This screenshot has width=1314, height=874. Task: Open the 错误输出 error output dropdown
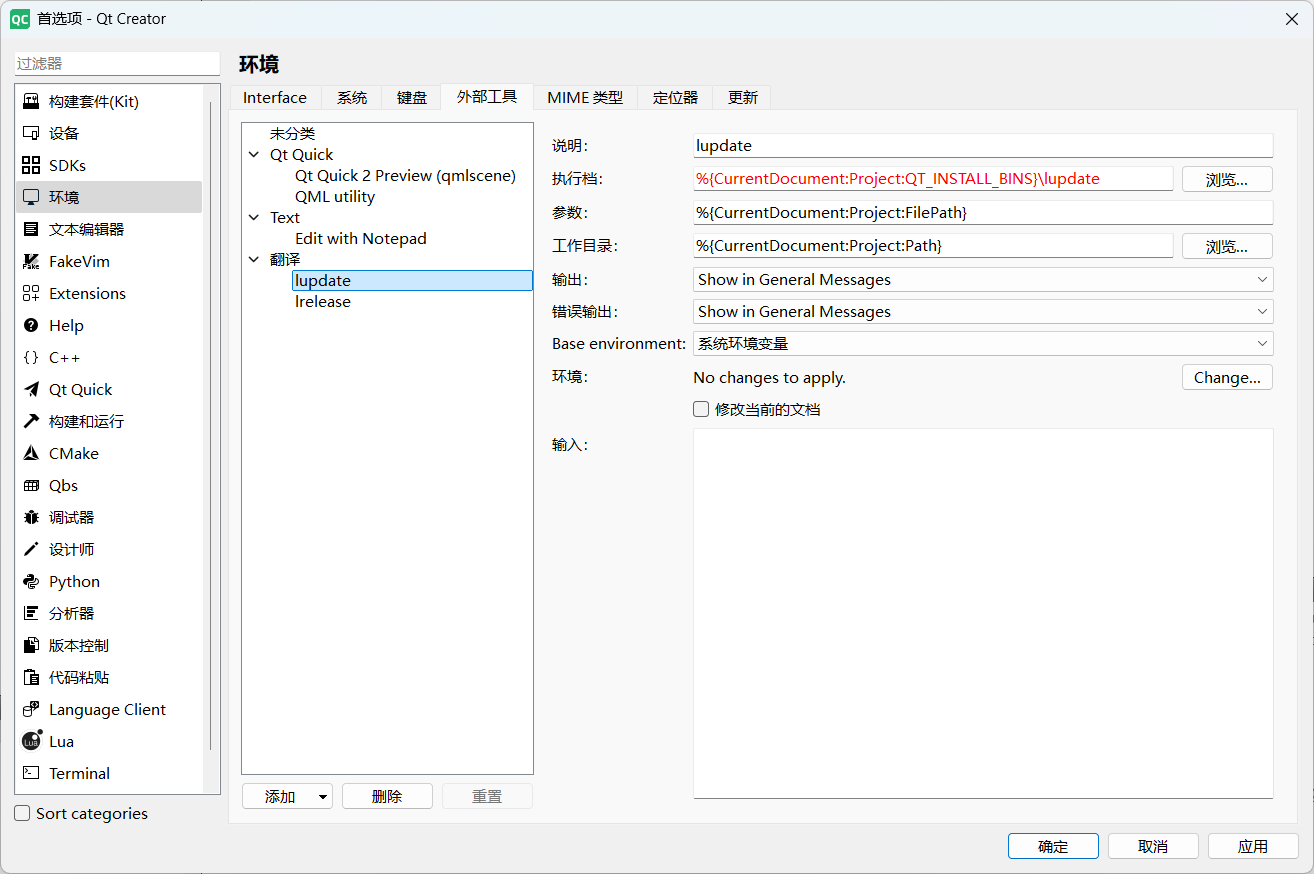pyautogui.click(x=983, y=312)
